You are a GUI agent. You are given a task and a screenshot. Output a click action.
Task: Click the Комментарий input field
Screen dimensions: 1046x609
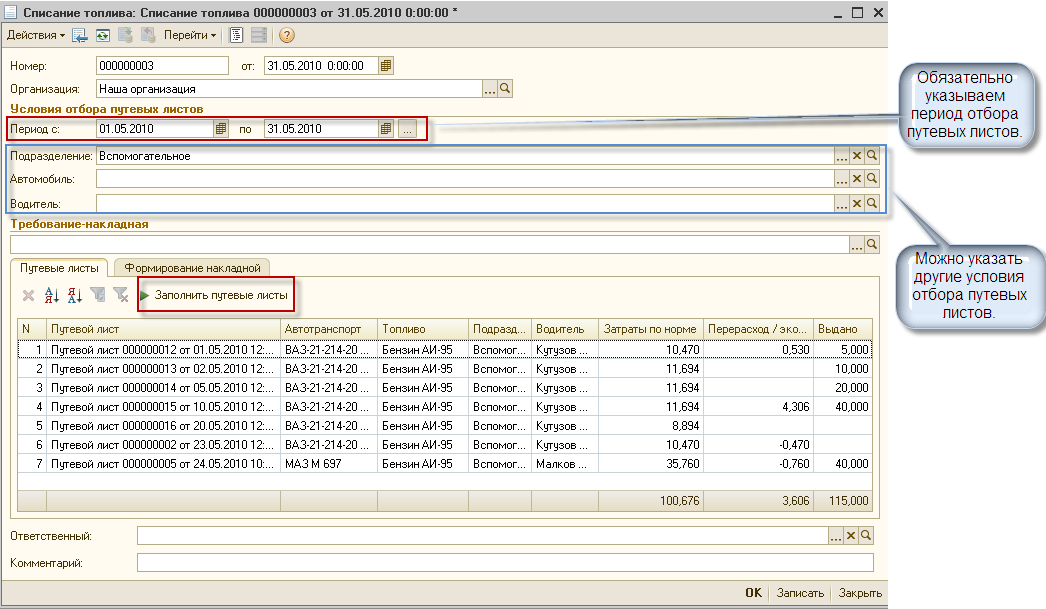(505, 563)
